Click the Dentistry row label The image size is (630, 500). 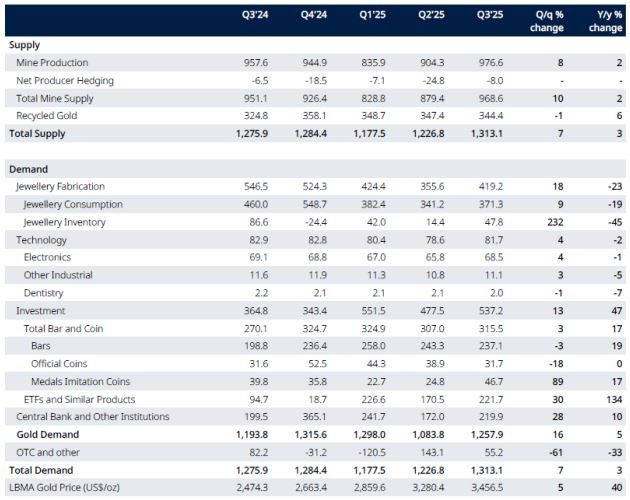coord(46,292)
